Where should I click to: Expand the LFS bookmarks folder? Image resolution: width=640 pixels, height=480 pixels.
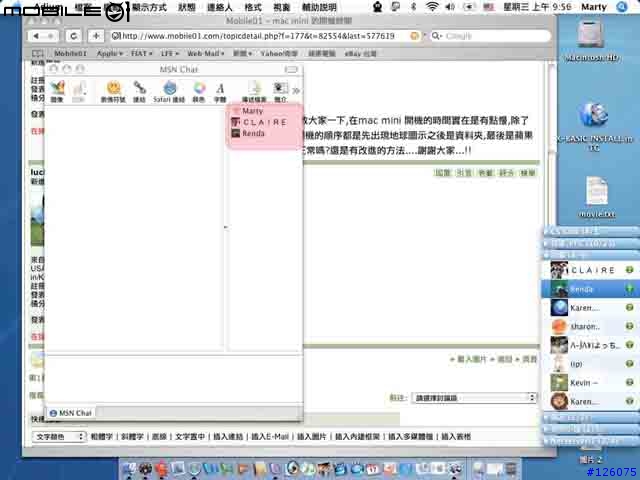(169, 53)
